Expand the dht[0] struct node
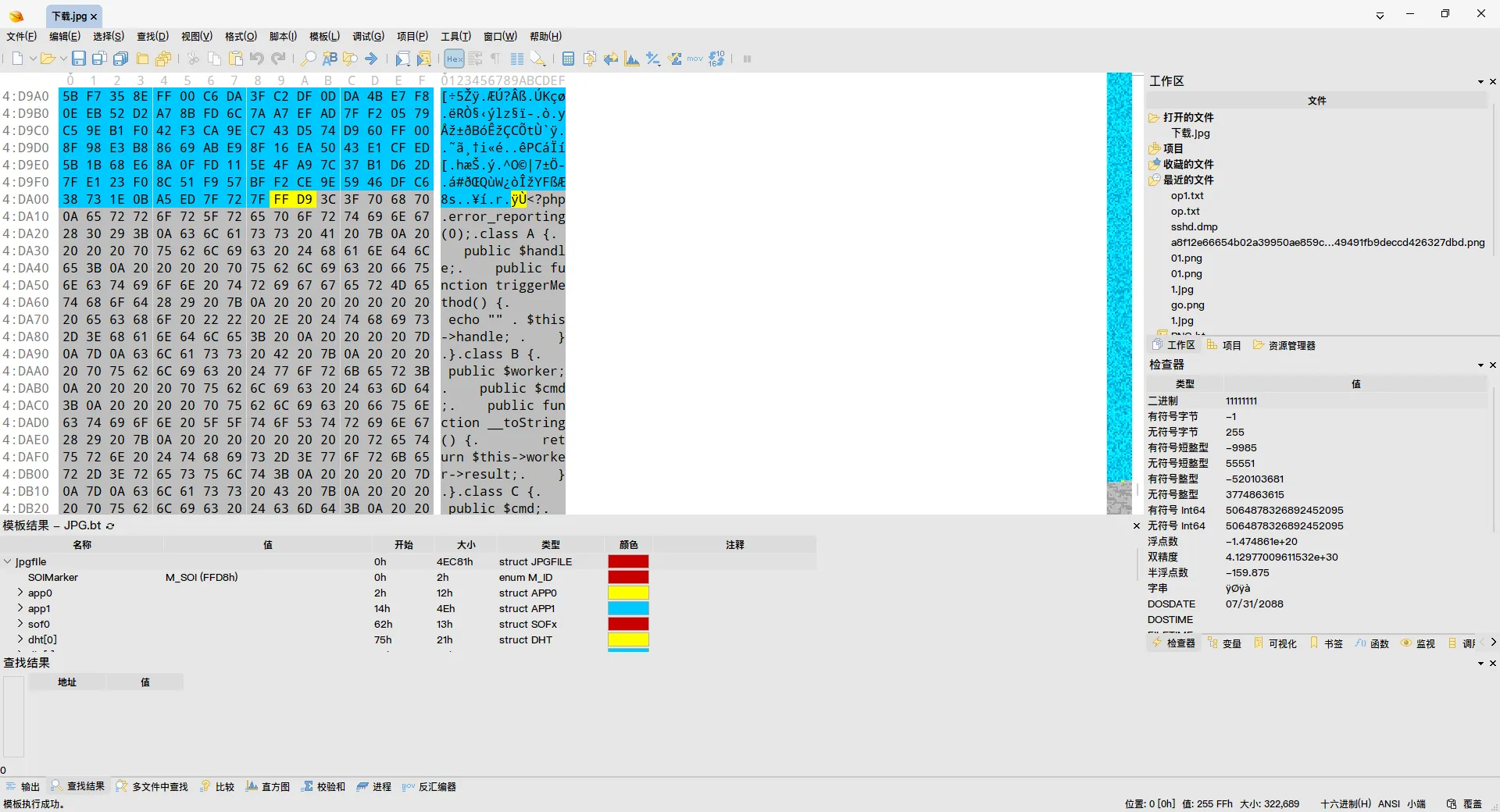This screenshot has height=812, width=1500. point(20,639)
